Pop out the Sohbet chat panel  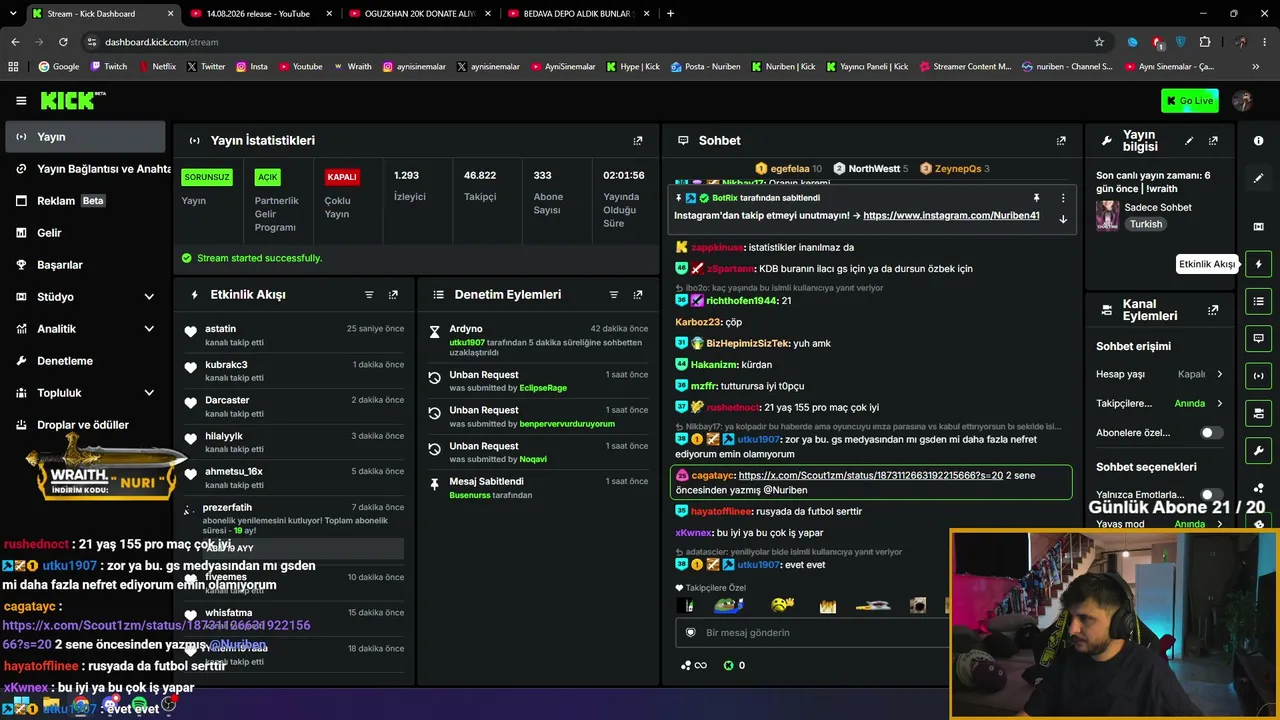coord(1061,141)
